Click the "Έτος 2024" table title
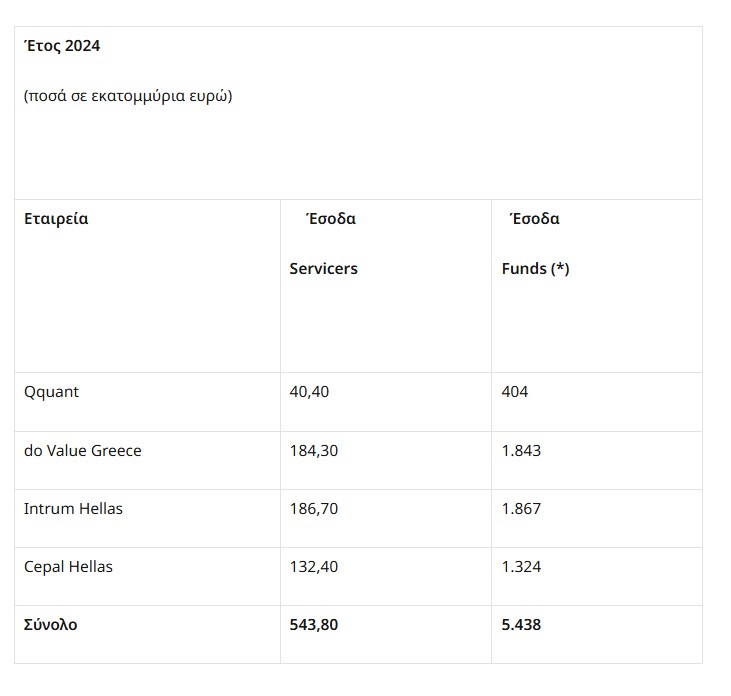 [x=62, y=46]
